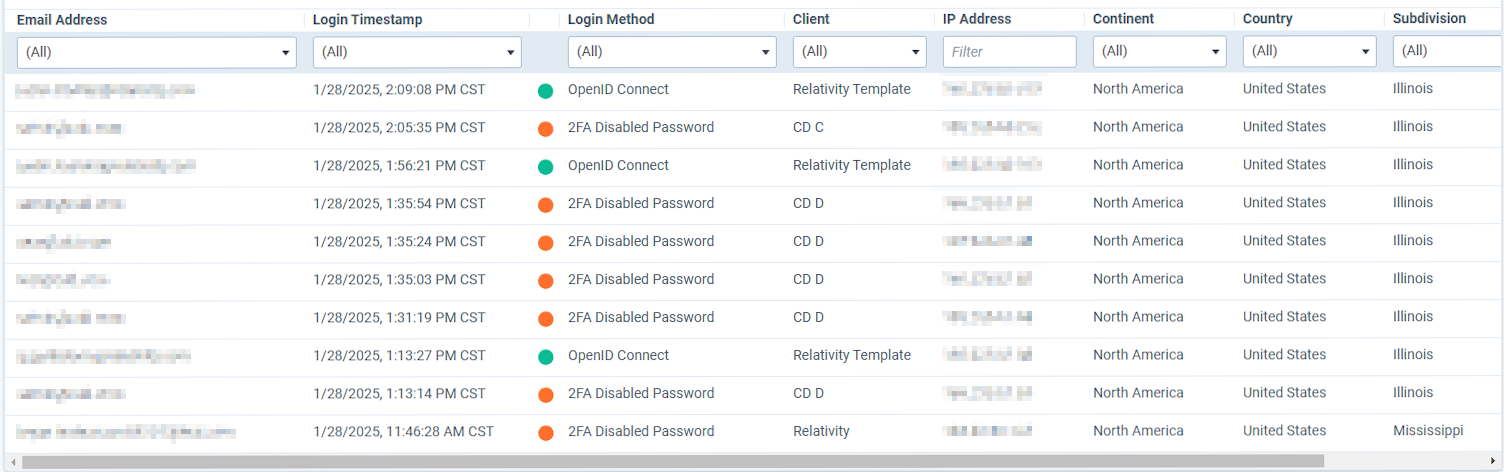This screenshot has height=472, width=1504.
Task: Select timestamp 1/28/2025, 1:56:21 PM CST
Action: pos(399,165)
